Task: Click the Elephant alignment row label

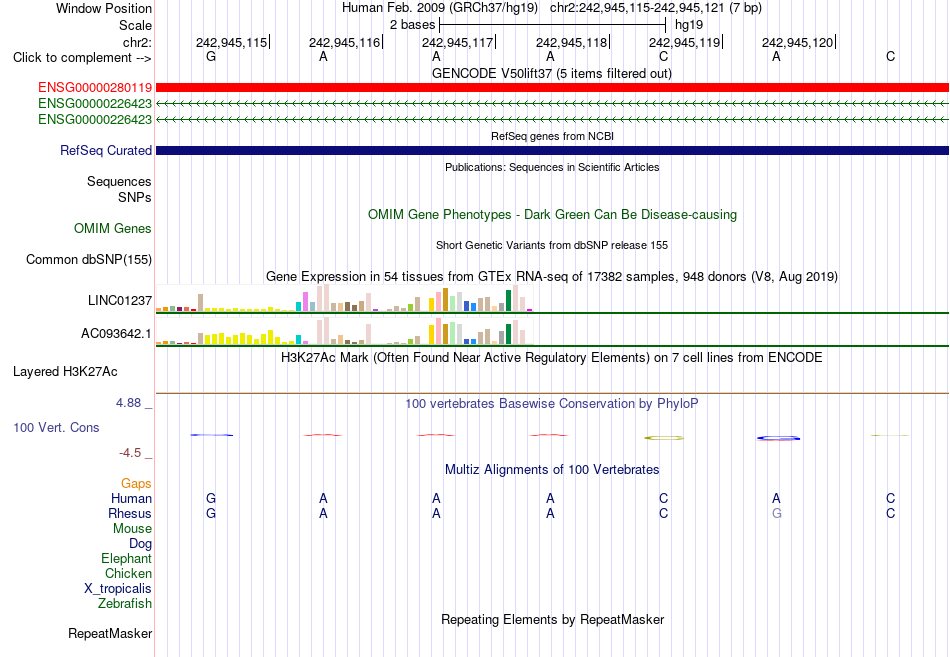Action: 127,559
